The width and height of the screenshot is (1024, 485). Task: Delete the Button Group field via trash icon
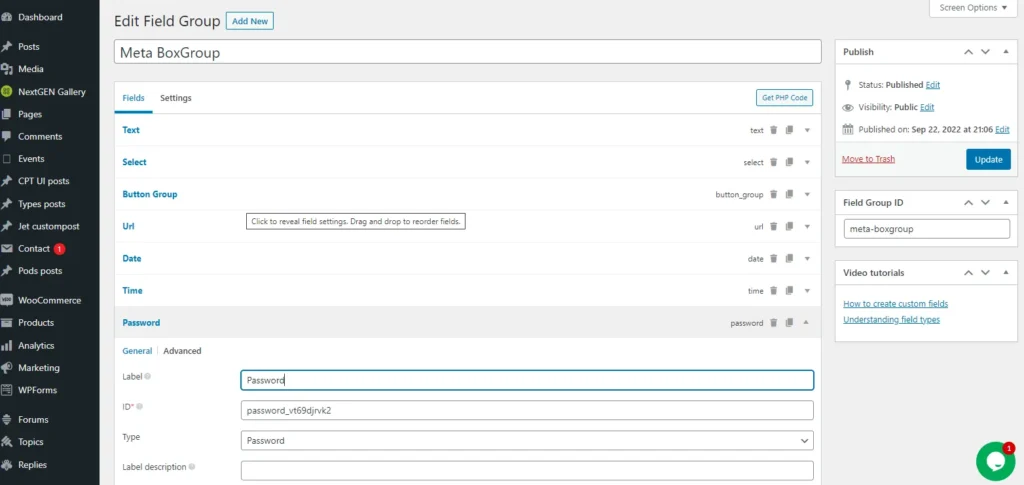click(x=773, y=194)
